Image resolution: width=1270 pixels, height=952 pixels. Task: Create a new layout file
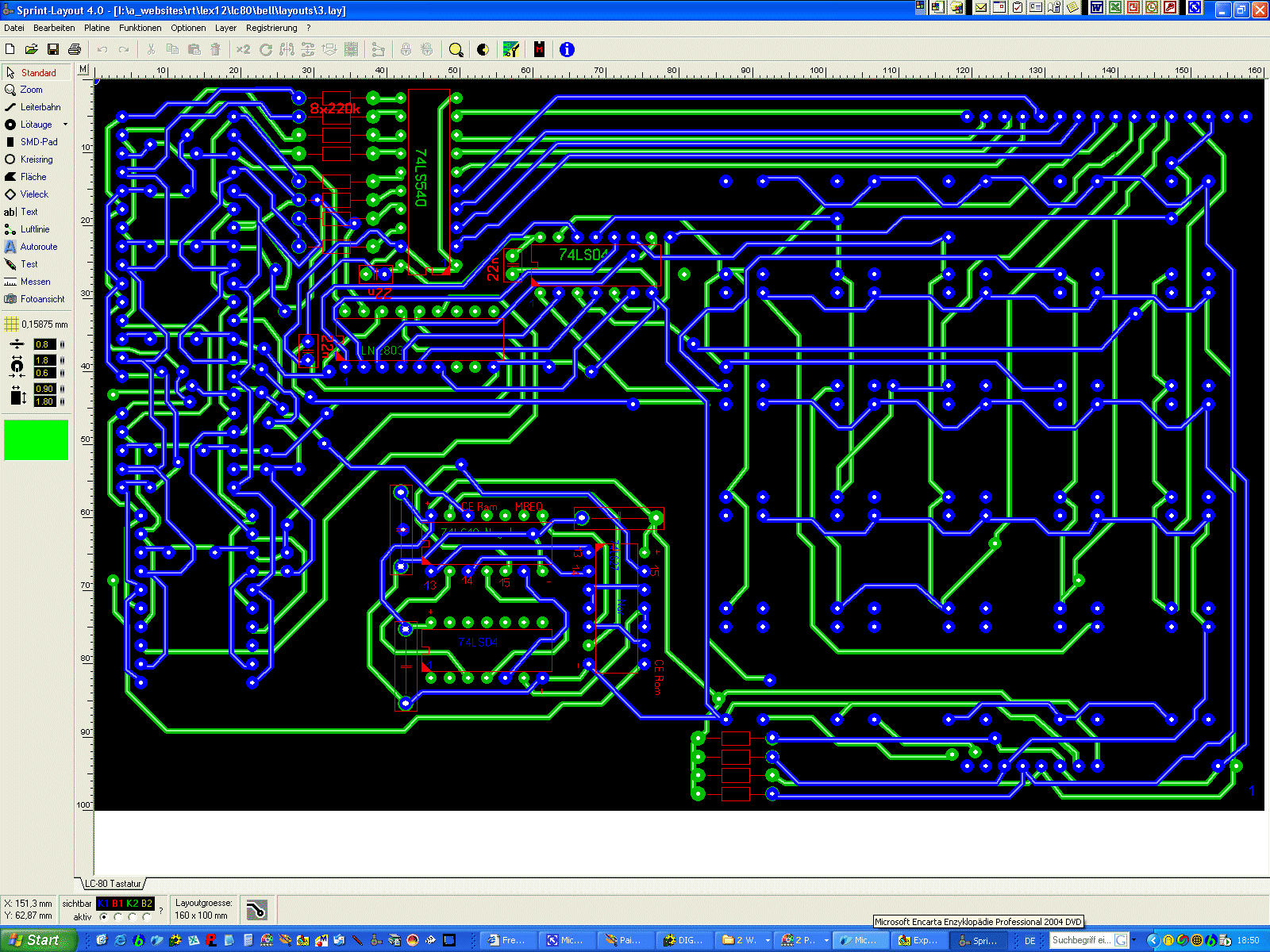(x=10, y=49)
